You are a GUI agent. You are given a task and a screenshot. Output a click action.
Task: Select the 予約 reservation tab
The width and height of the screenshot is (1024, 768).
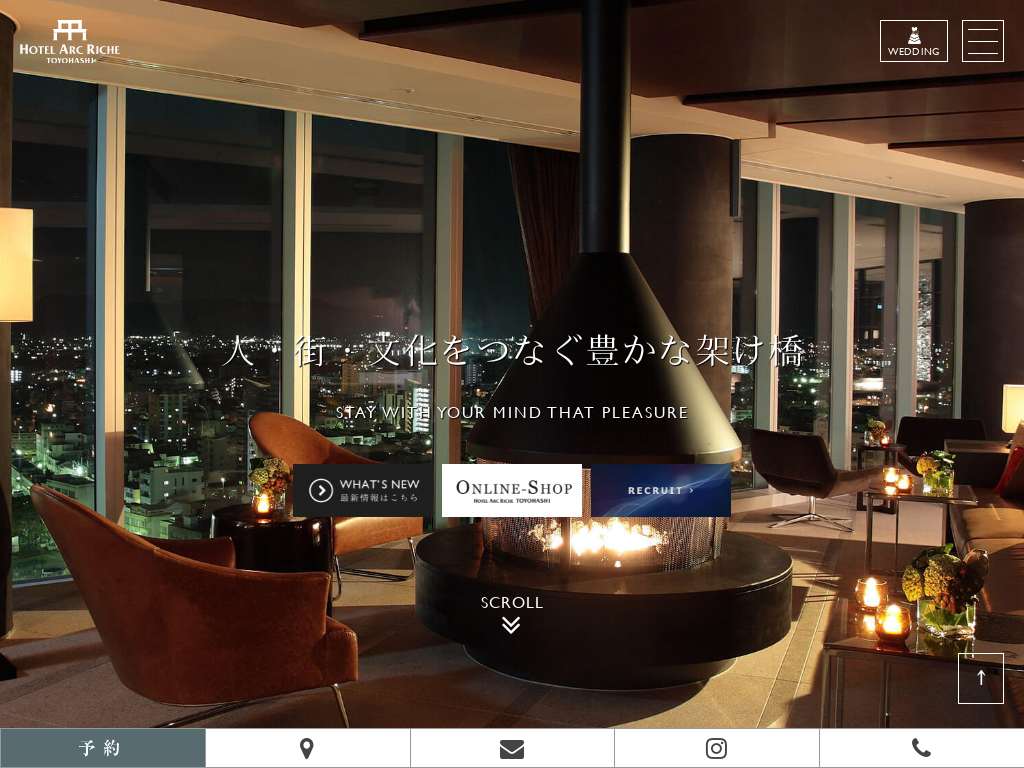click(102, 748)
